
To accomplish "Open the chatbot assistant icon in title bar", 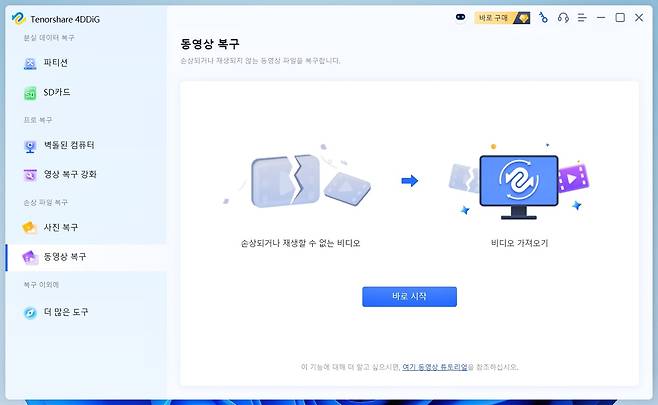I will click(460, 17).
